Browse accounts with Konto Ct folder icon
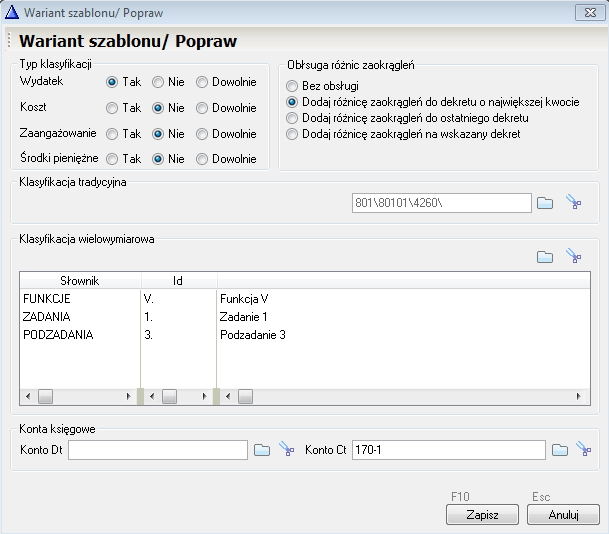Image resolution: width=609 pixels, height=534 pixels. coord(560,450)
